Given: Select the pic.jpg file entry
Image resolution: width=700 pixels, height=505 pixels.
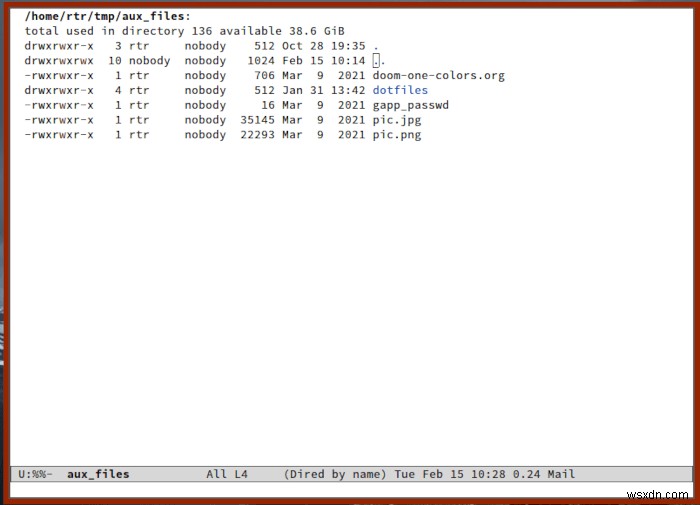Looking at the screenshot, I should tap(397, 120).
